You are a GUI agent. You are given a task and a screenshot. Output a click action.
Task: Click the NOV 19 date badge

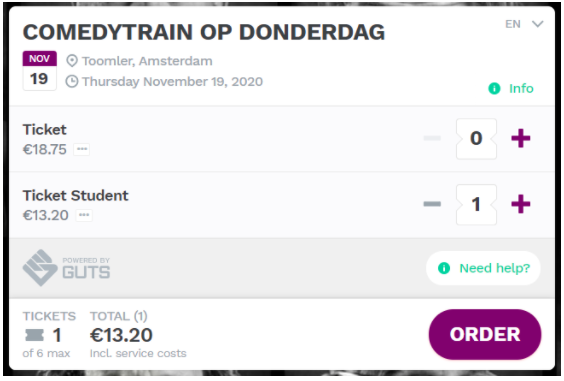pyautogui.click(x=40, y=71)
